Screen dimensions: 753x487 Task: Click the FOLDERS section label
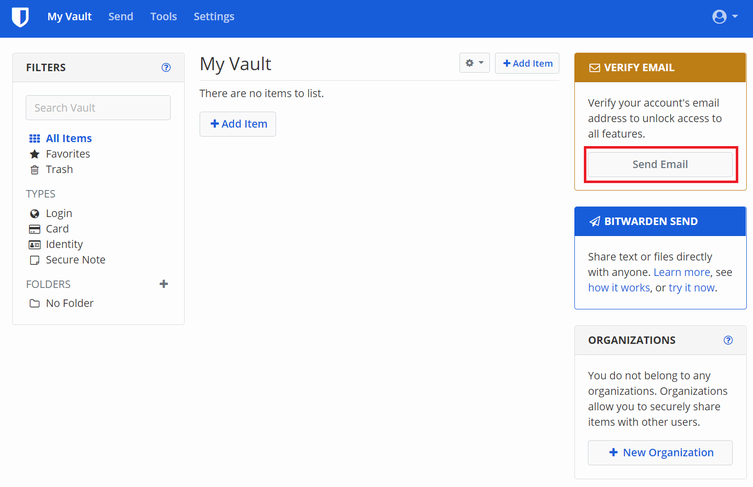48,284
